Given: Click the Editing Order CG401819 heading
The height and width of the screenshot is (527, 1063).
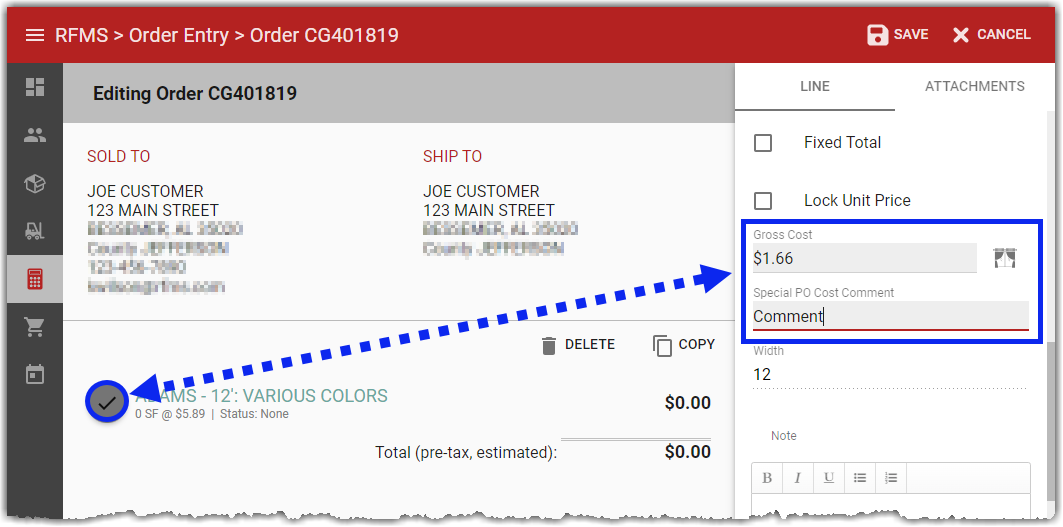Looking at the screenshot, I should (195, 93).
